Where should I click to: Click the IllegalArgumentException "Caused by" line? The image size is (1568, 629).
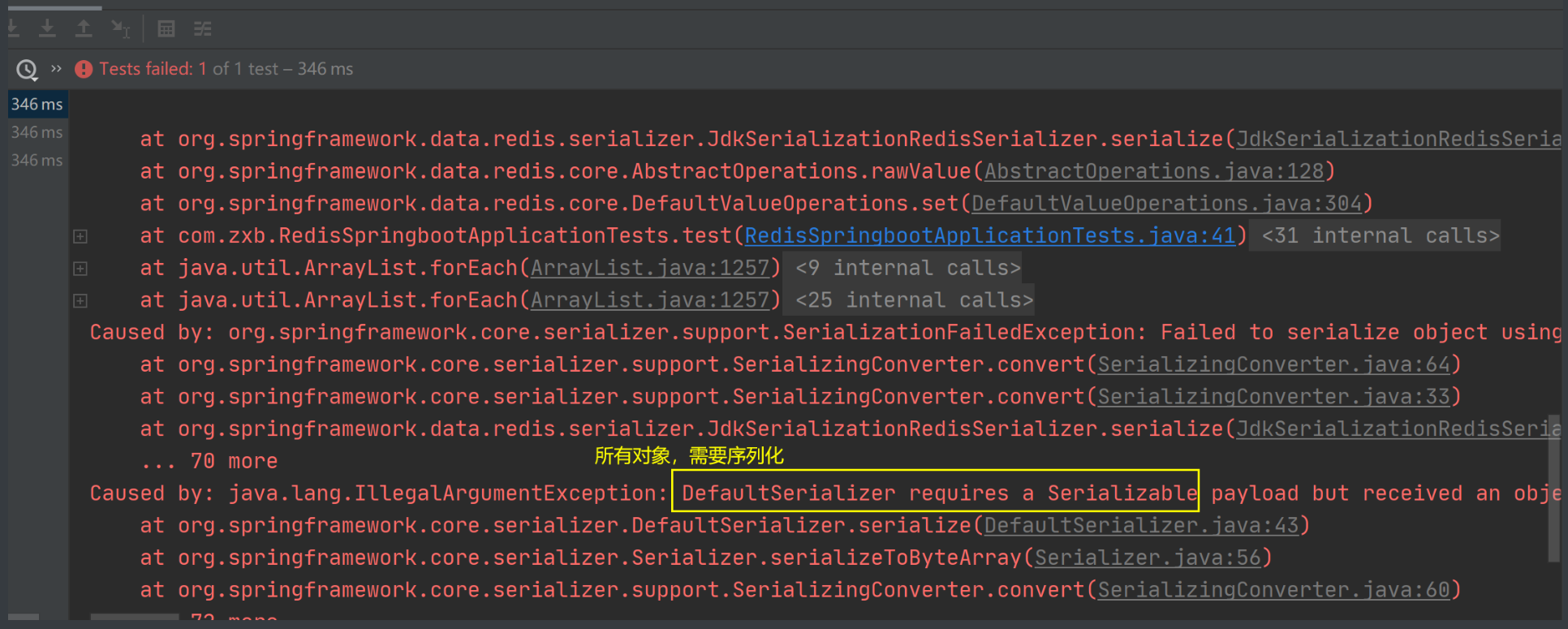coord(825,493)
